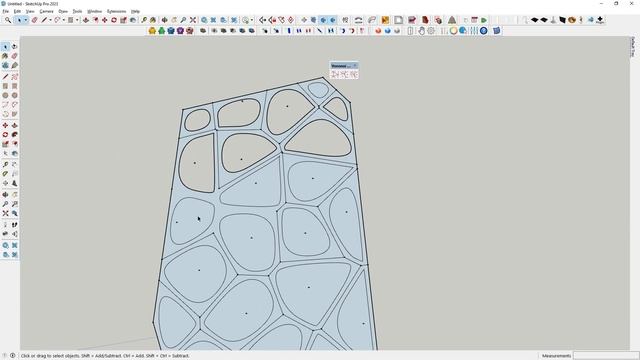Viewport: 640px width, 360px height.
Task: Select the Paint Bucket in left toolbar
Action: coord(5,56)
